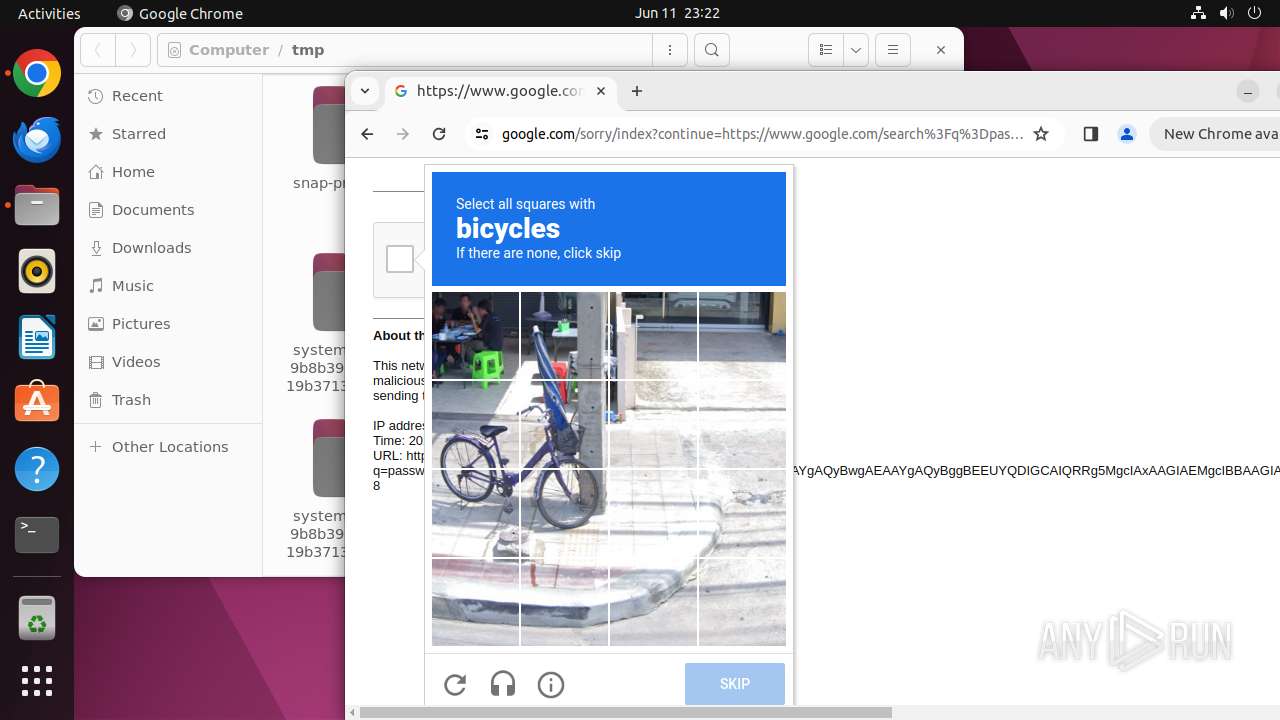The height and width of the screenshot is (720, 1280).
Task: Open Pictures in Files sidebar
Action: 168,324
